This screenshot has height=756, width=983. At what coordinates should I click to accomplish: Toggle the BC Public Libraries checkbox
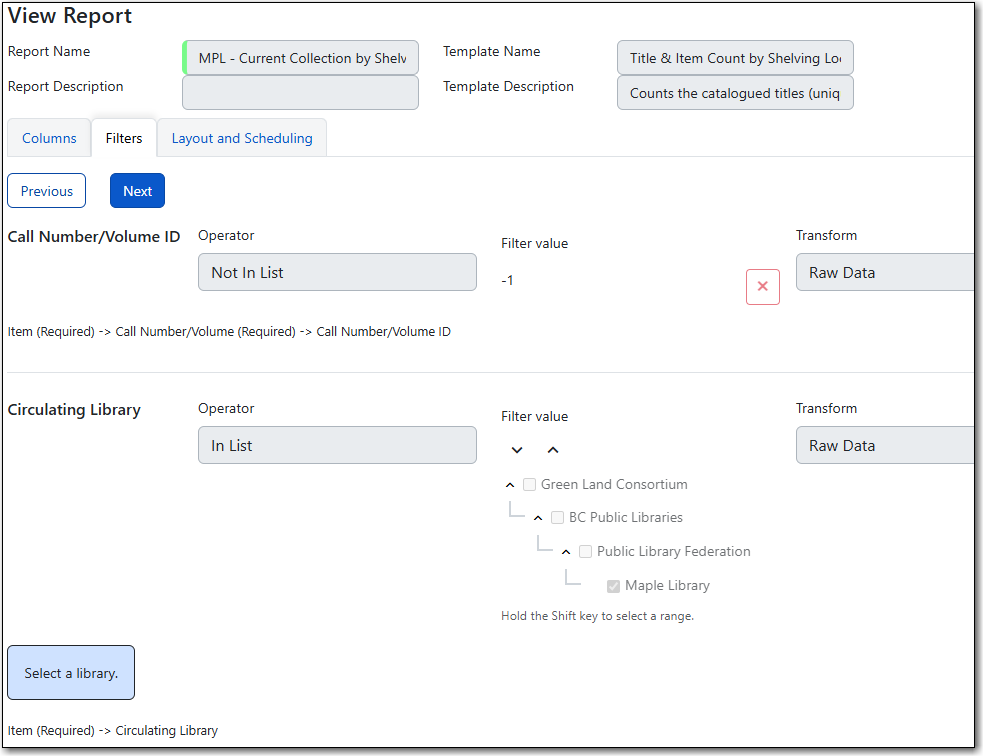[558, 518]
